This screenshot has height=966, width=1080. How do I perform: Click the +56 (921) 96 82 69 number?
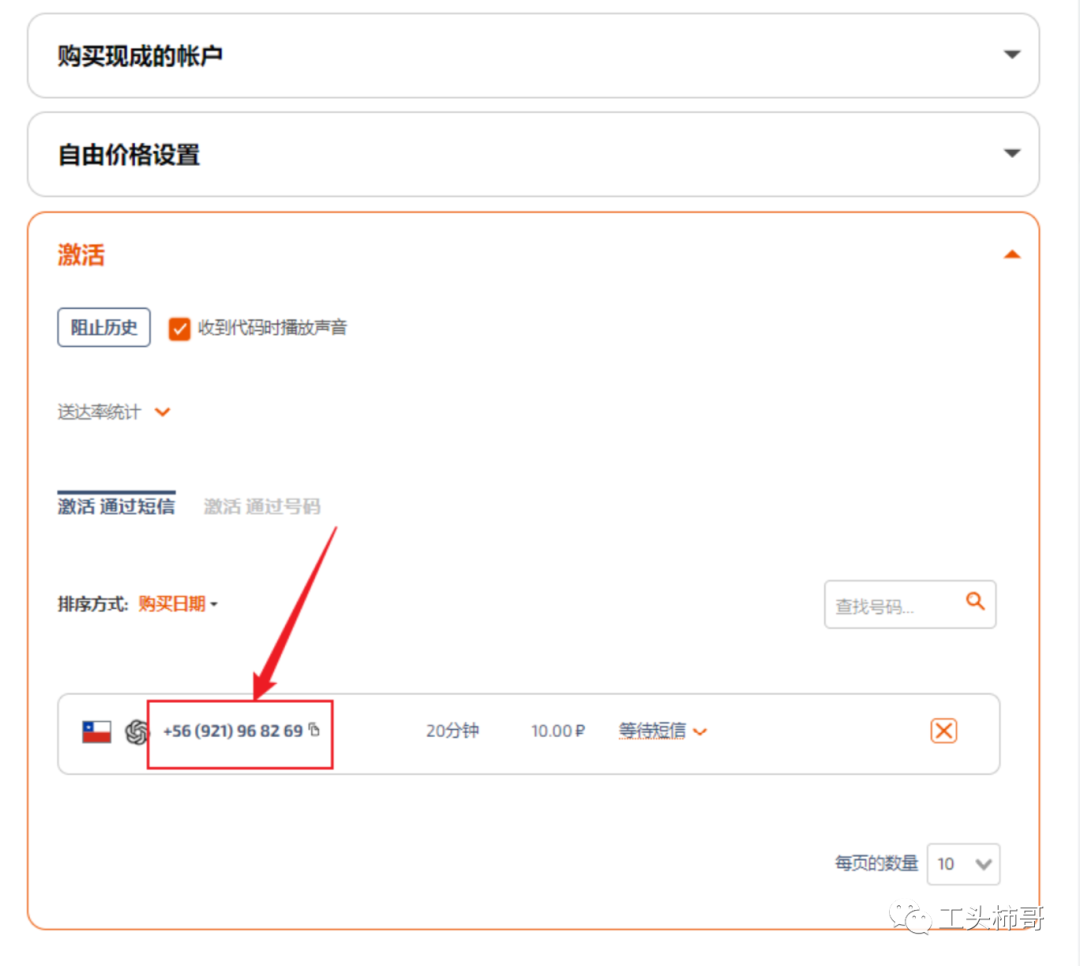click(232, 731)
